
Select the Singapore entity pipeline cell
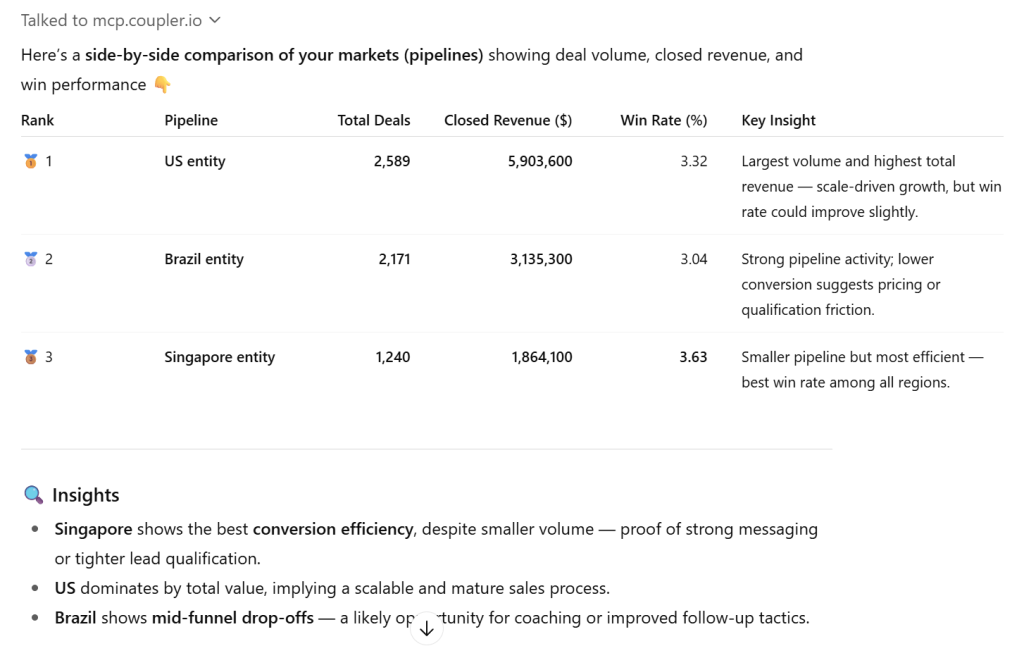(x=219, y=357)
